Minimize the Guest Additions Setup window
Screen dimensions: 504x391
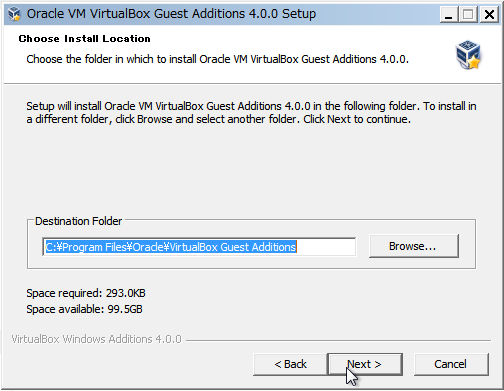pos(449,14)
